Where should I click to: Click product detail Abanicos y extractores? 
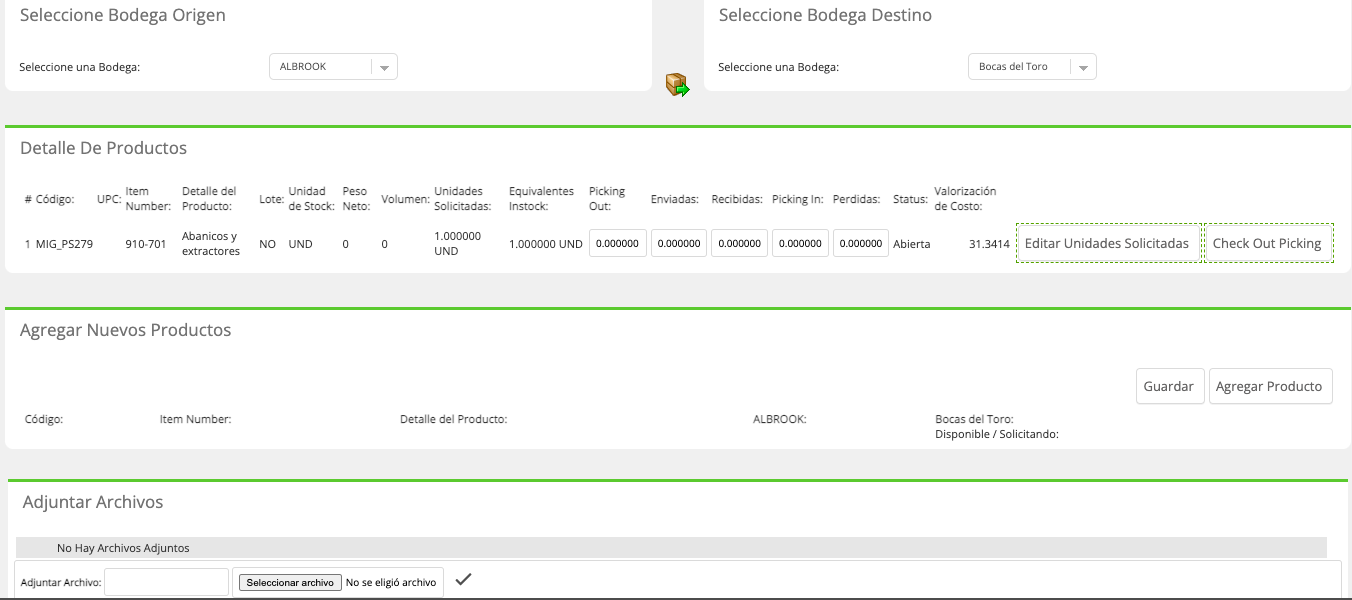point(211,243)
